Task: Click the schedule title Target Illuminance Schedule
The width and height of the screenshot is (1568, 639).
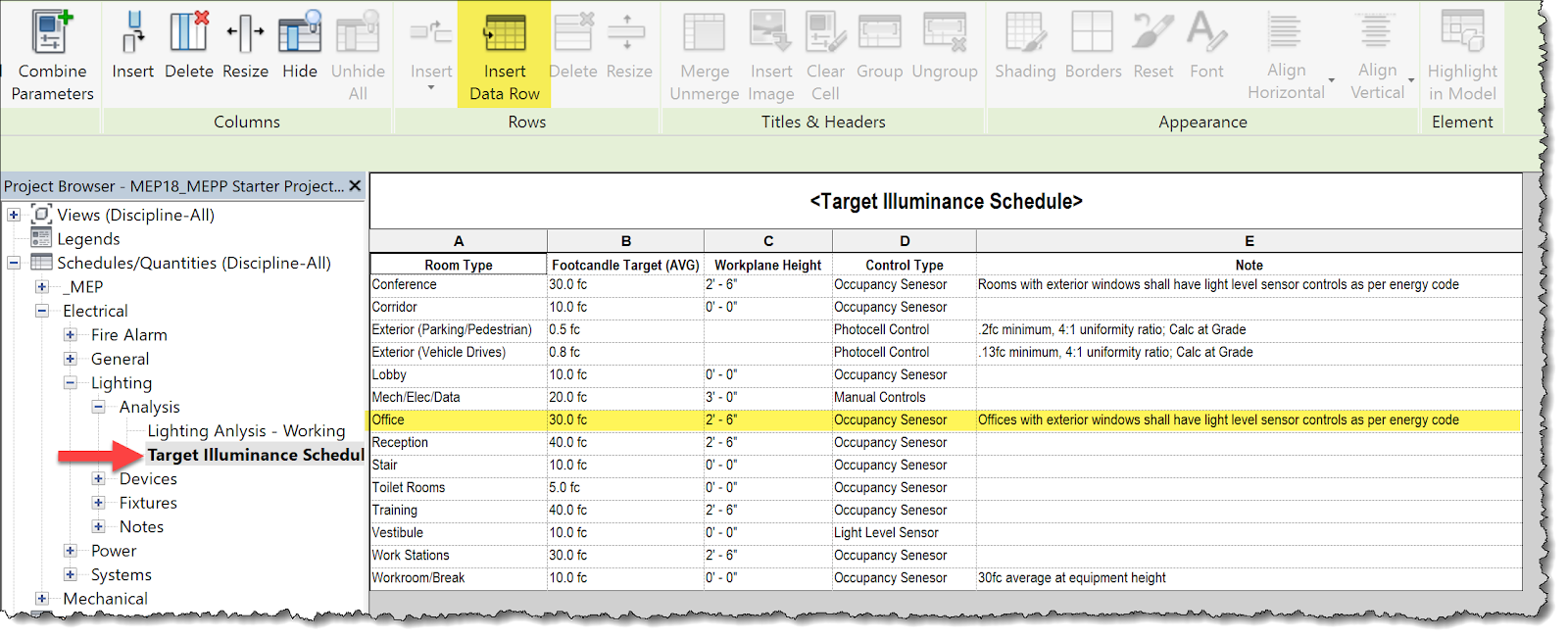Action: click(x=946, y=202)
